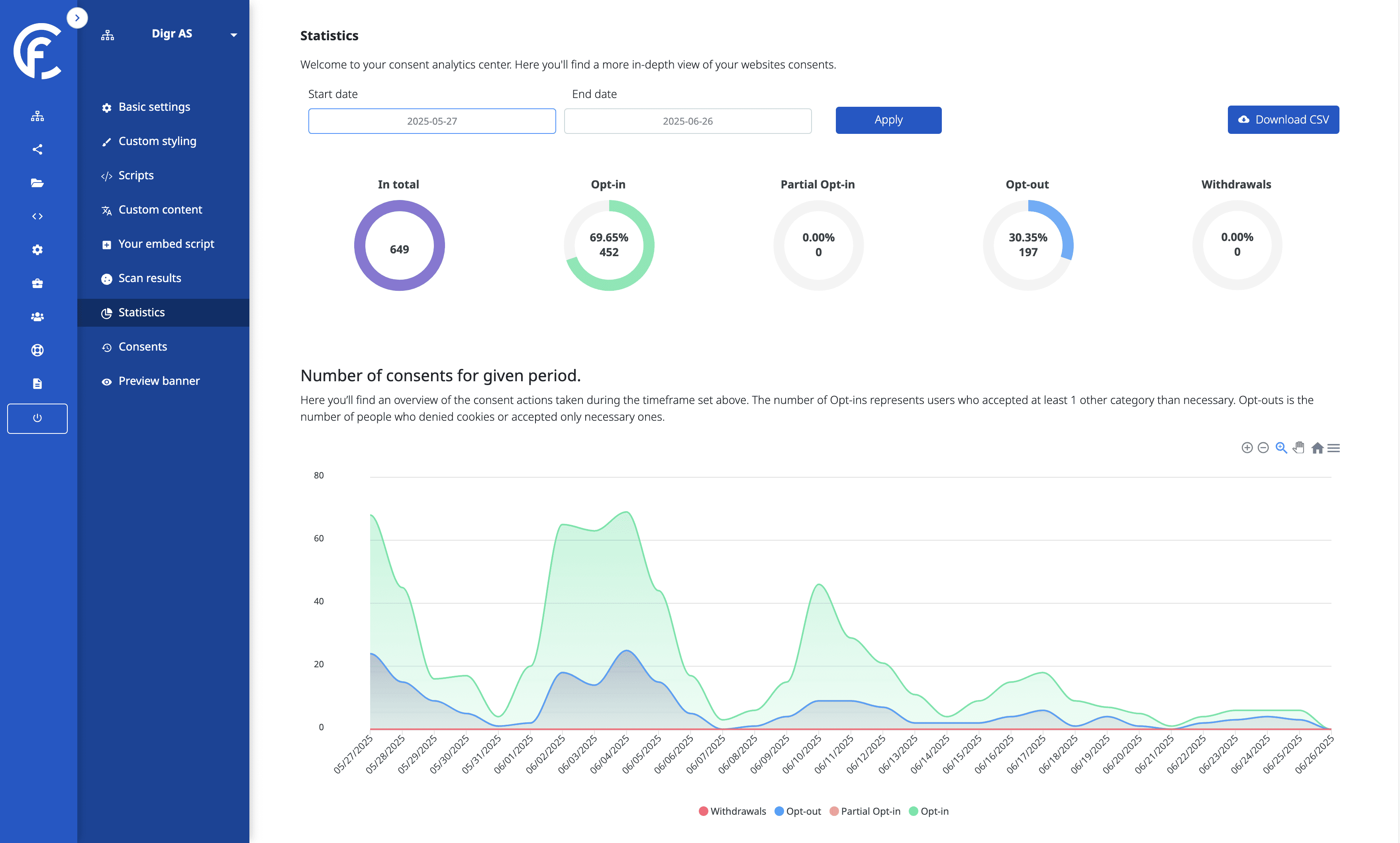
Task: Click the Download CSV button
Action: click(1282, 120)
